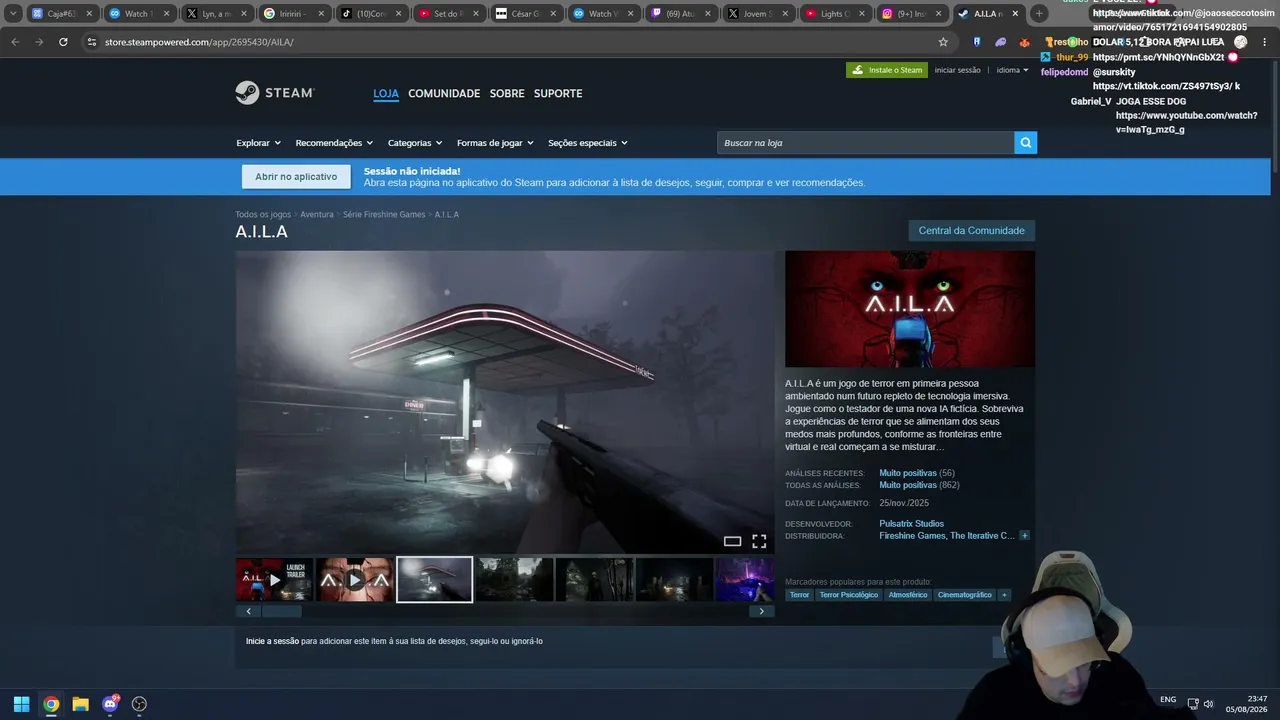Click the Steam logo in the header

coord(275,93)
